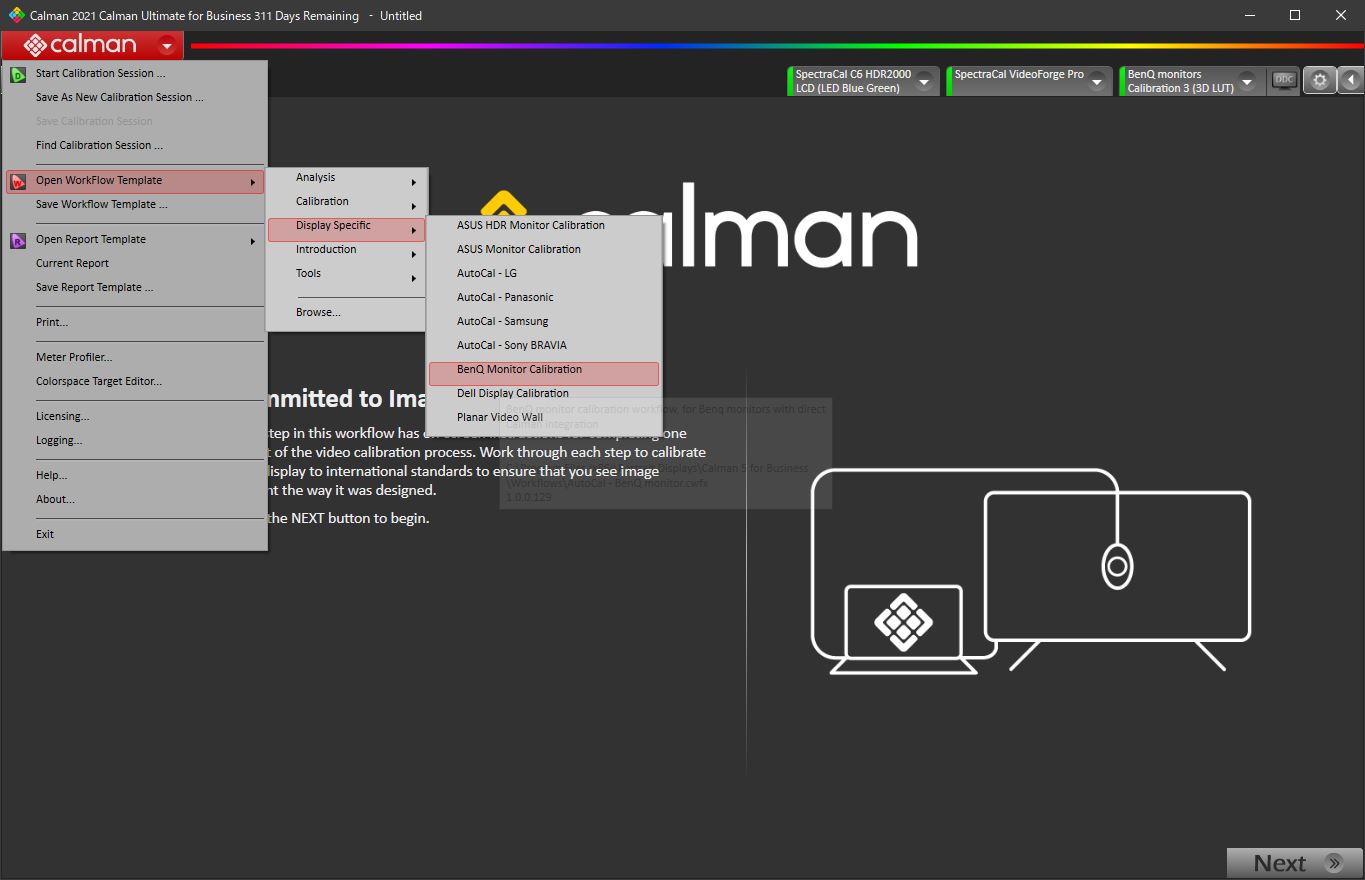Select ASUS Monitor Calibration workflow
This screenshot has width=1365, height=880.
(x=544, y=249)
